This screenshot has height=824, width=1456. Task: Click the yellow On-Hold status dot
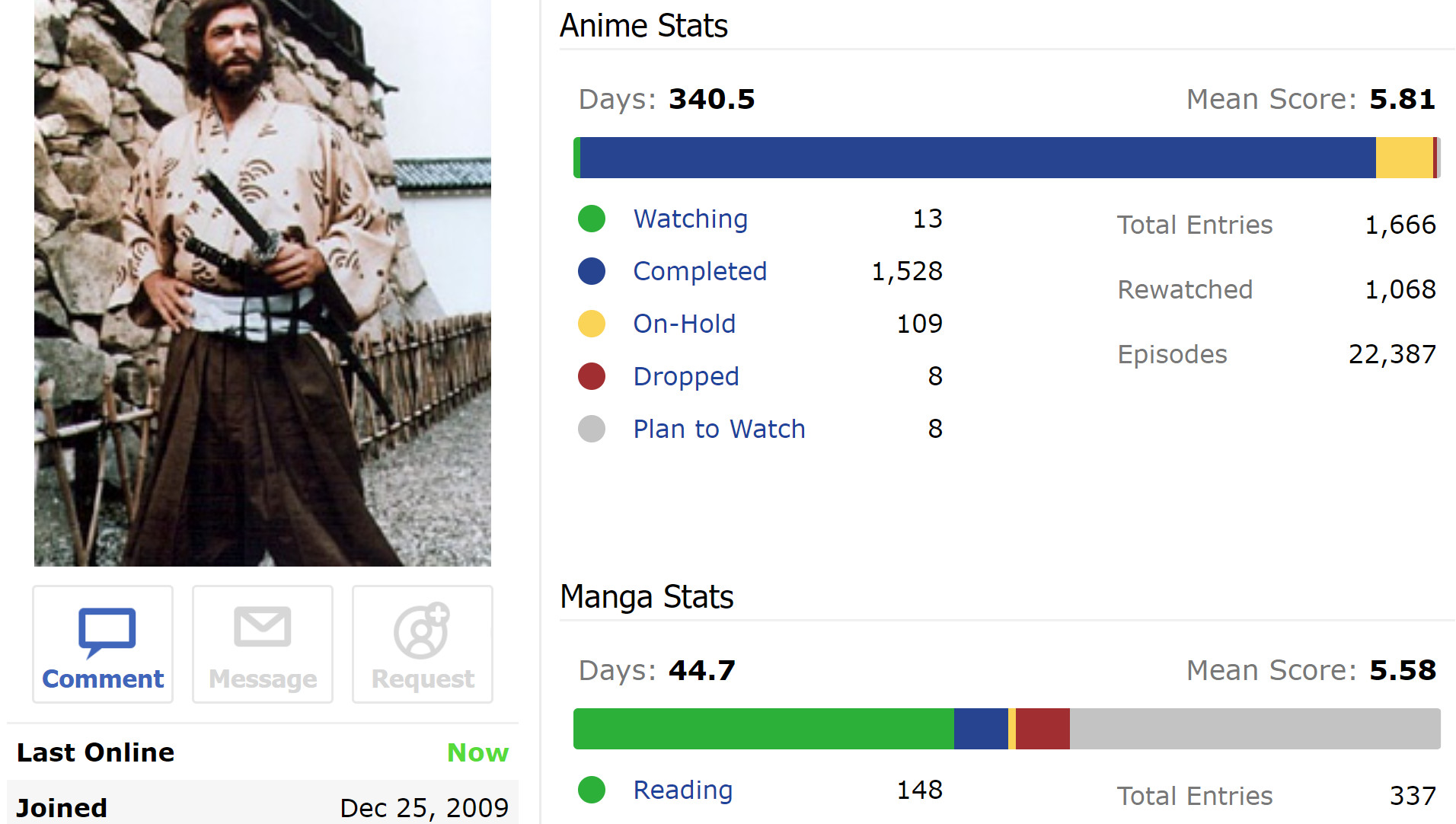[x=592, y=324]
